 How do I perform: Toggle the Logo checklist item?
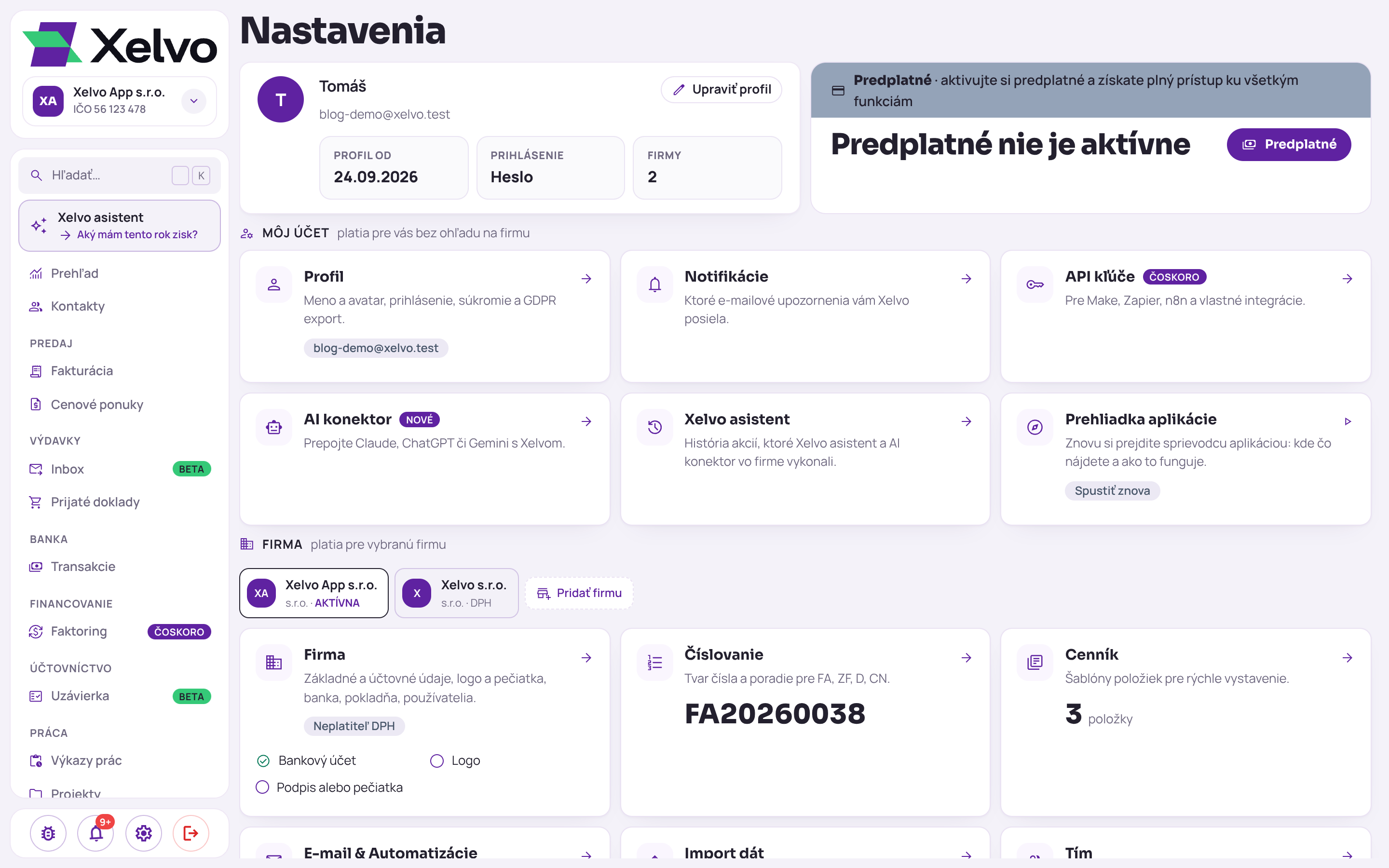[455, 760]
